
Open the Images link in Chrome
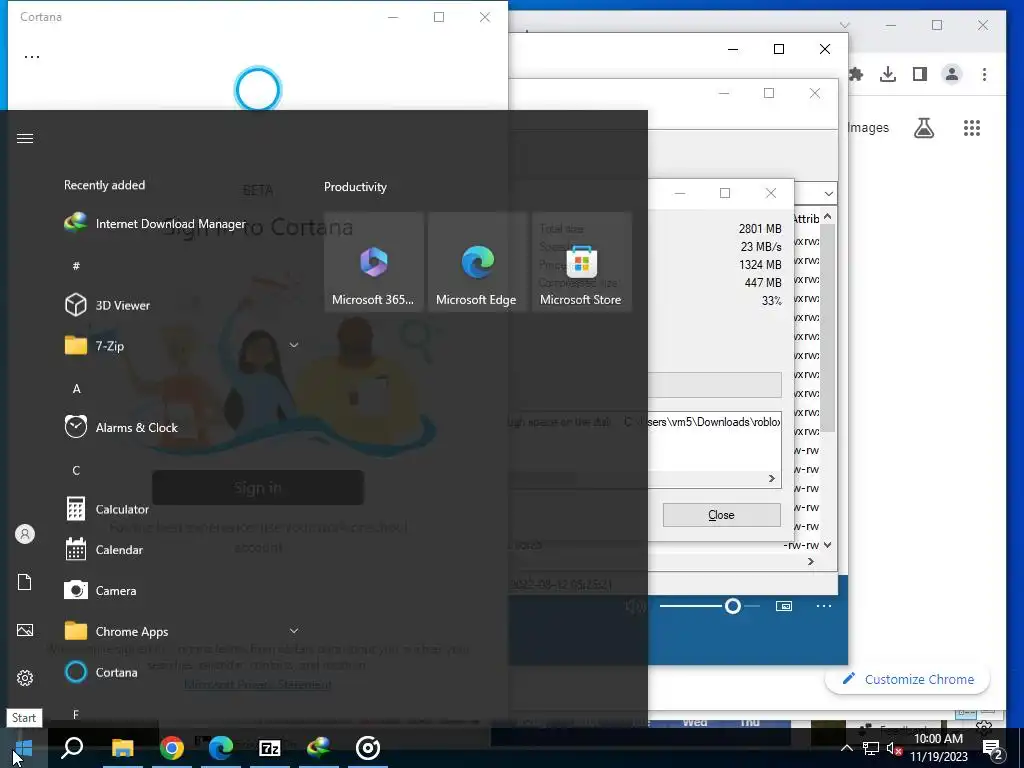(869, 127)
